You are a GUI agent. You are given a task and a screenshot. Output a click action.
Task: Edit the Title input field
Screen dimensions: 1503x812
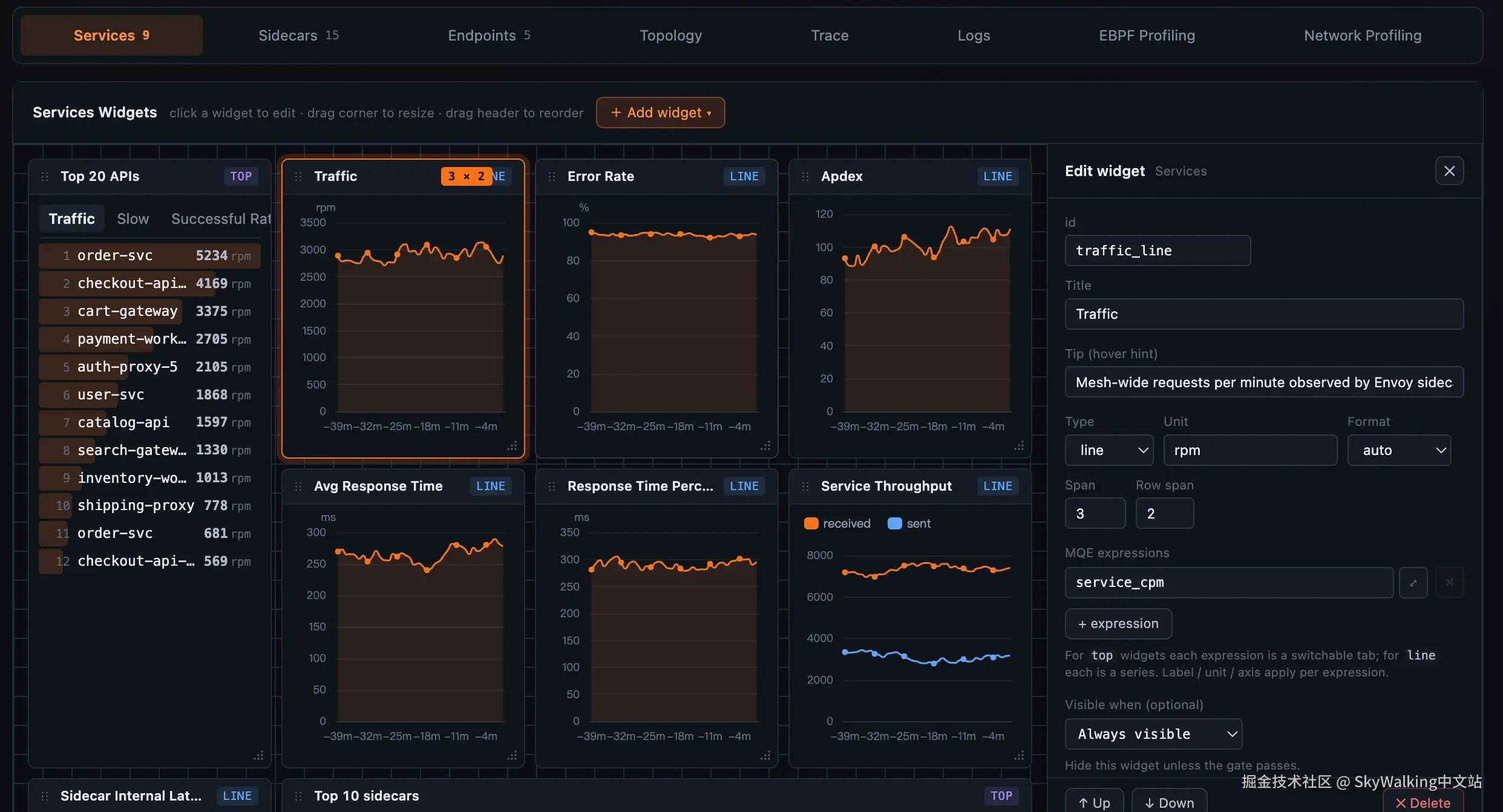[x=1264, y=314]
